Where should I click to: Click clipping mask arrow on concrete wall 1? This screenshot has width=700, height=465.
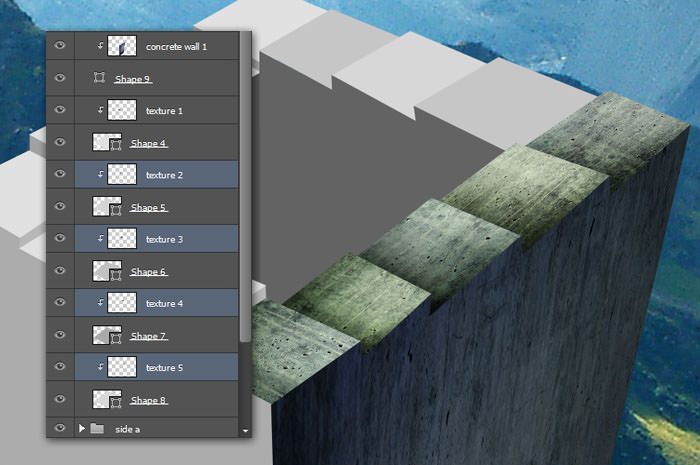(x=100, y=45)
